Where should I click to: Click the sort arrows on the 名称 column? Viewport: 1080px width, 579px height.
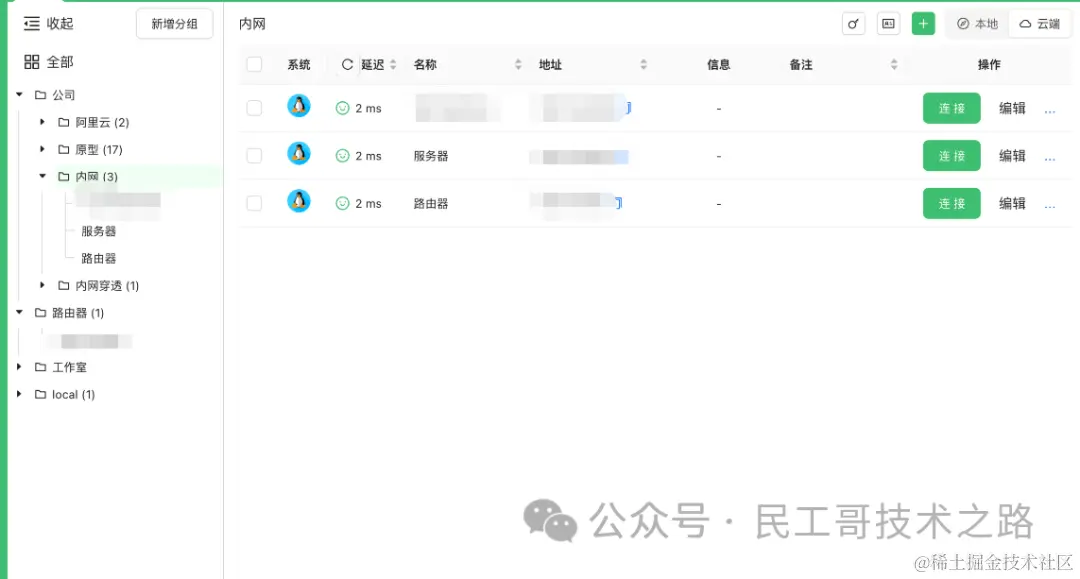click(x=518, y=63)
